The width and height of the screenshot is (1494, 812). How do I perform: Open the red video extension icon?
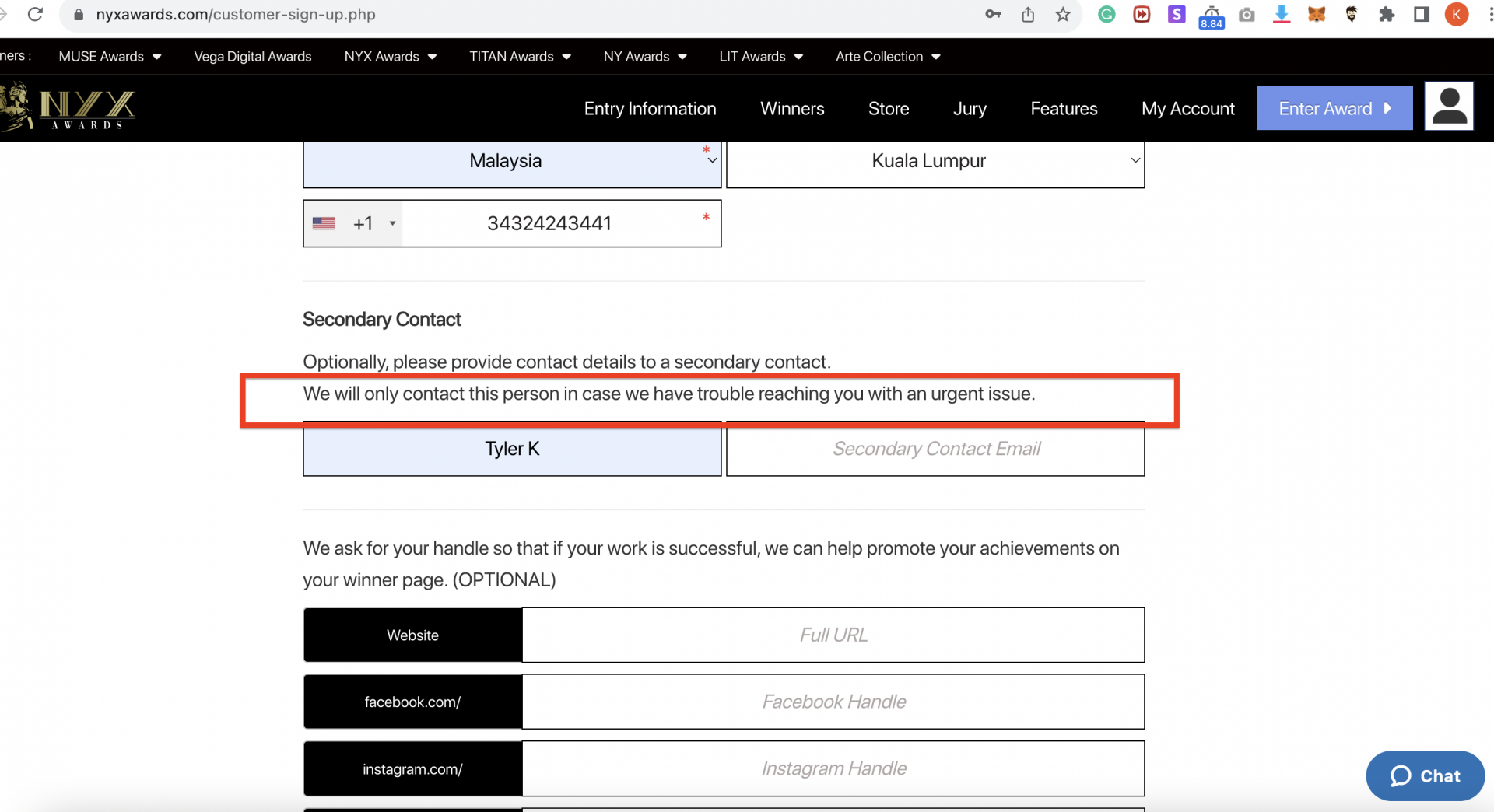[1142, 14]
